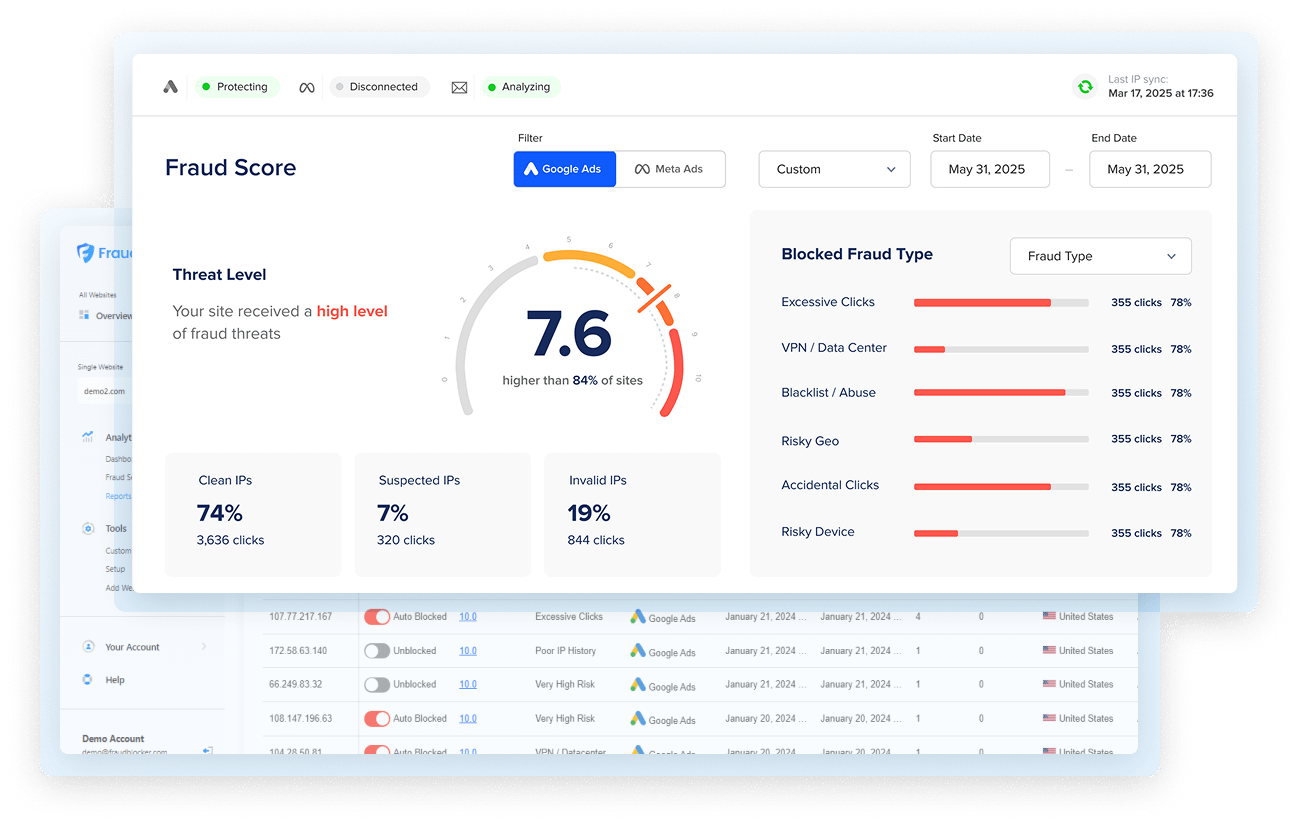Disable Auto Blocked toggle for 108.147.196.63

(x=377, y=719)
